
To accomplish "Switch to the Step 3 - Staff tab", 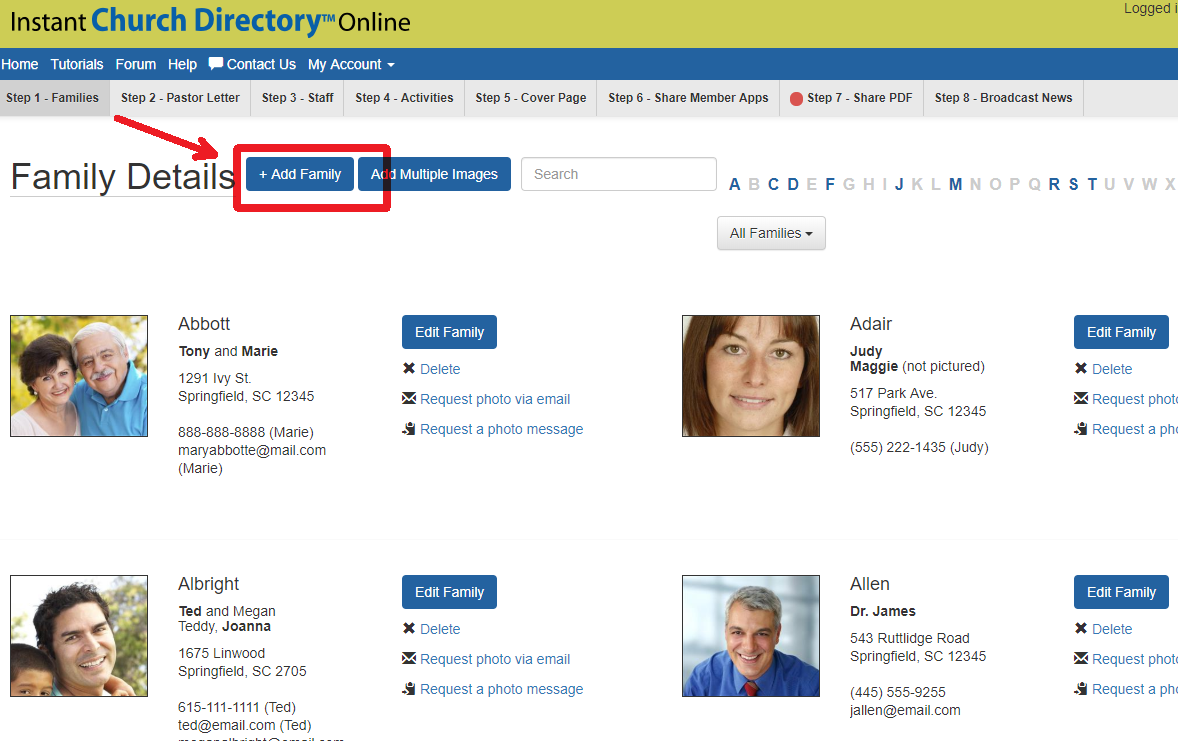I will [296, 98].
